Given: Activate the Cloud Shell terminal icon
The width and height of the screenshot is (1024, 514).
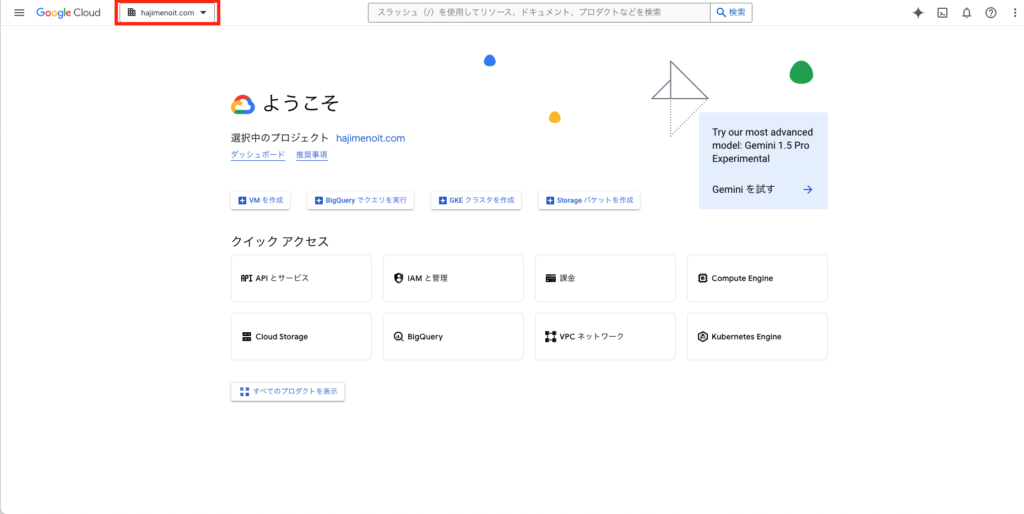Looking at the screenshot, I should coord(942,12).
